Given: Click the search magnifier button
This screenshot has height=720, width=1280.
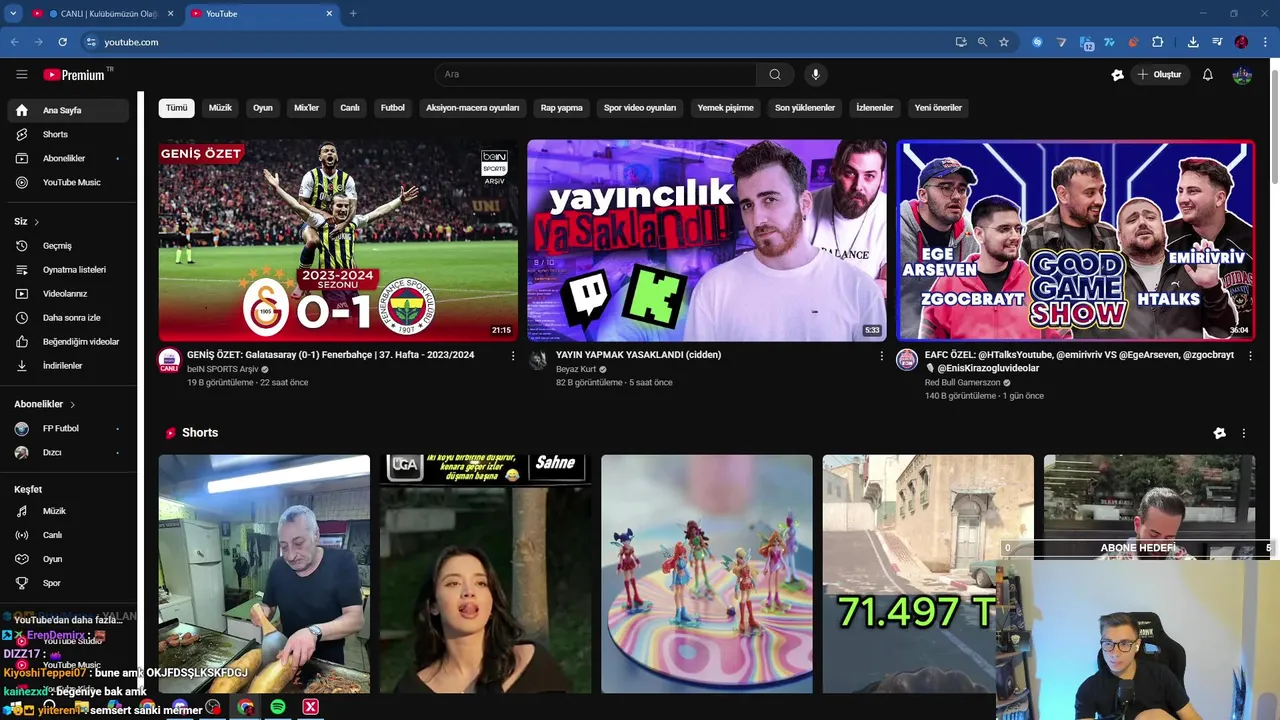Looking at the screenshot, I should coord(775,74).
